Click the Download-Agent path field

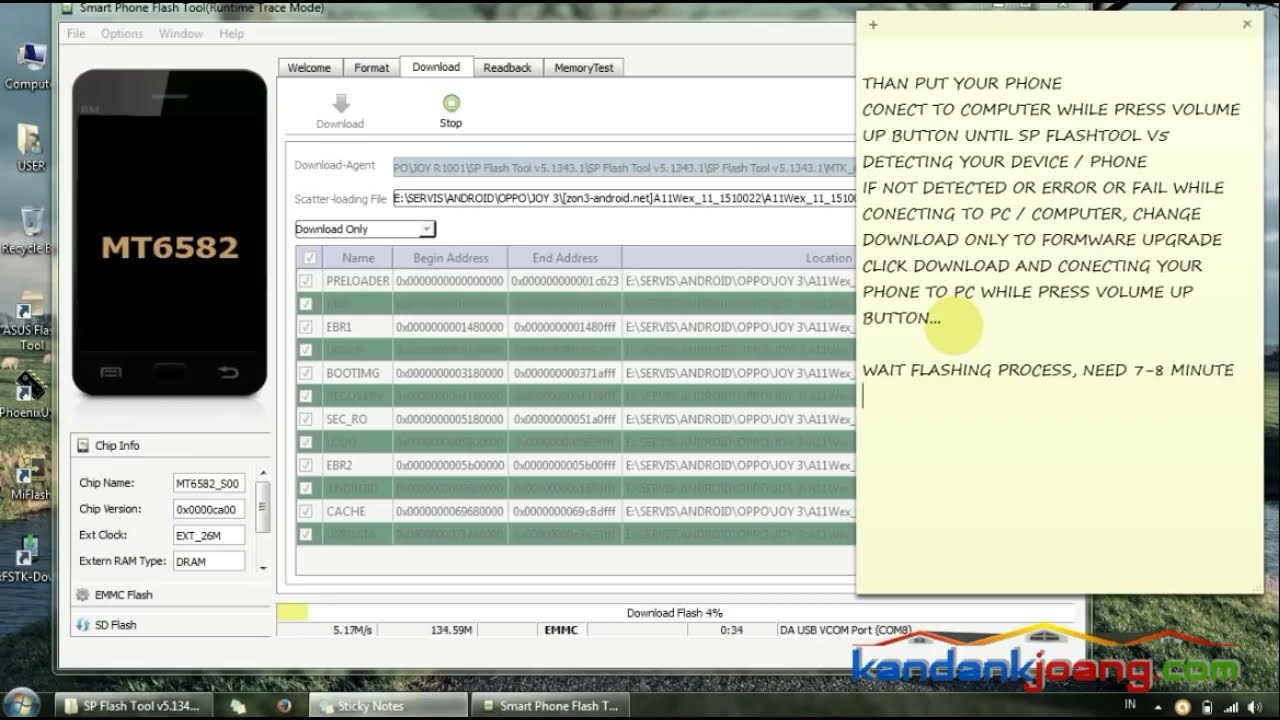click(x=624, y=167)
